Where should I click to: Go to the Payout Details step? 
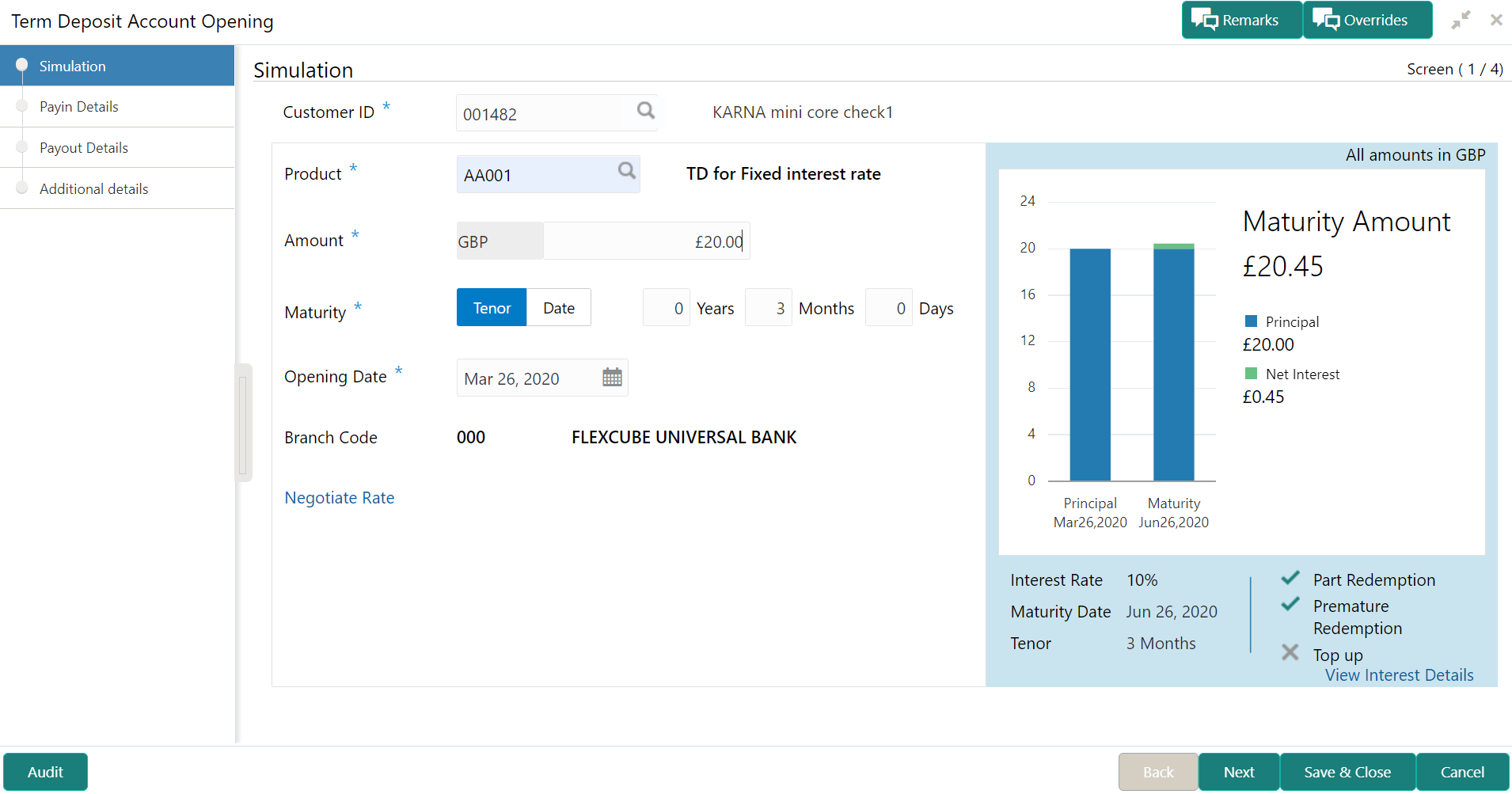[x=117, y=148]
